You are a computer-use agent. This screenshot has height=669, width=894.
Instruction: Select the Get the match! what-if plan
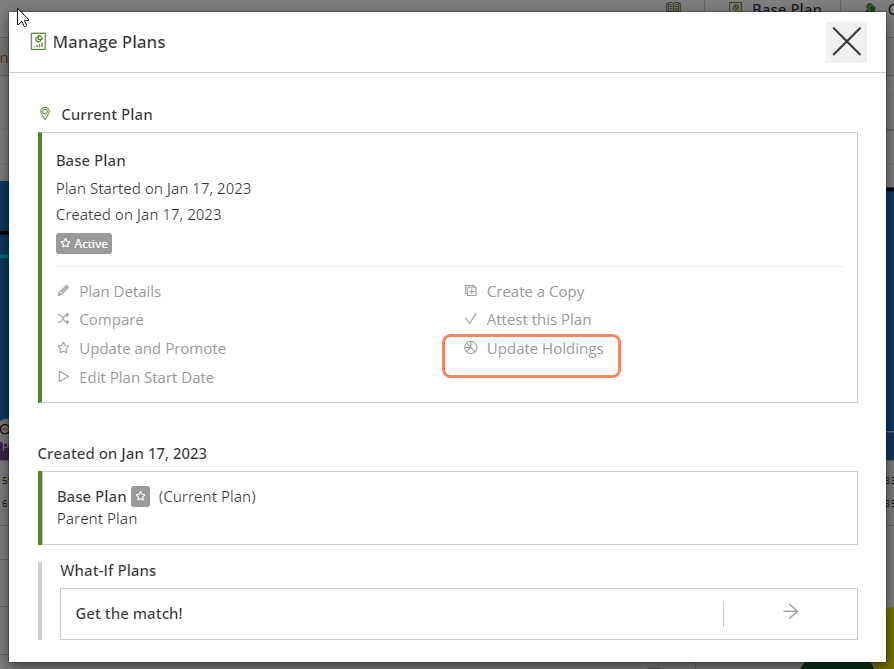tap(391, 614)
